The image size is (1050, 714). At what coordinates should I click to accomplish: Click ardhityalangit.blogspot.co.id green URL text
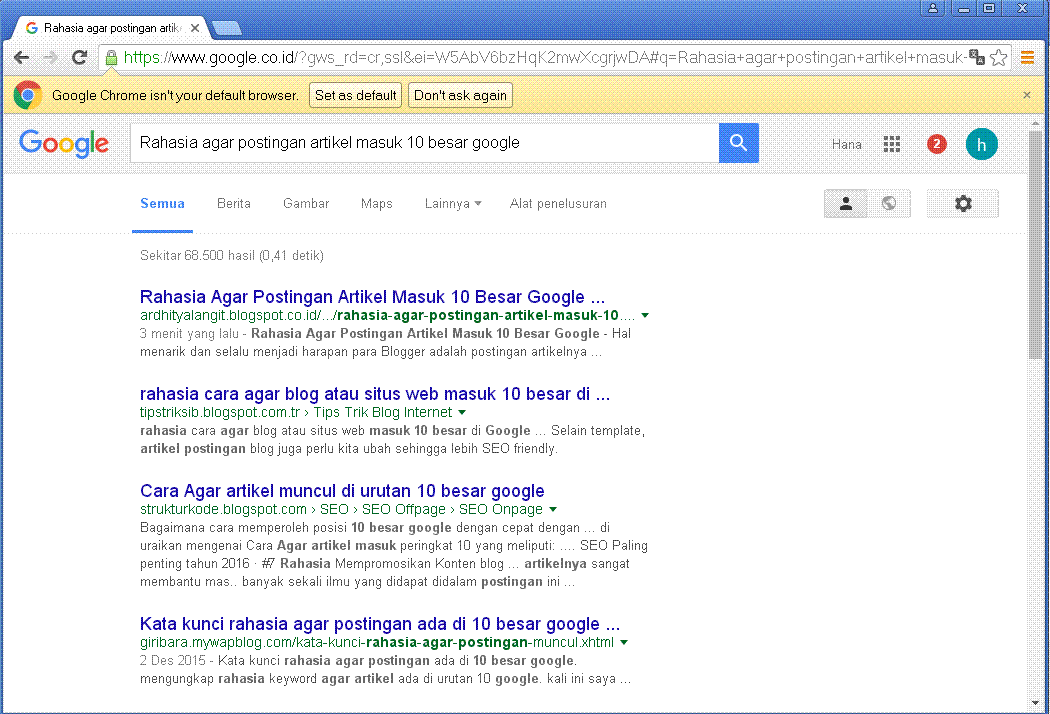point(387,315)
